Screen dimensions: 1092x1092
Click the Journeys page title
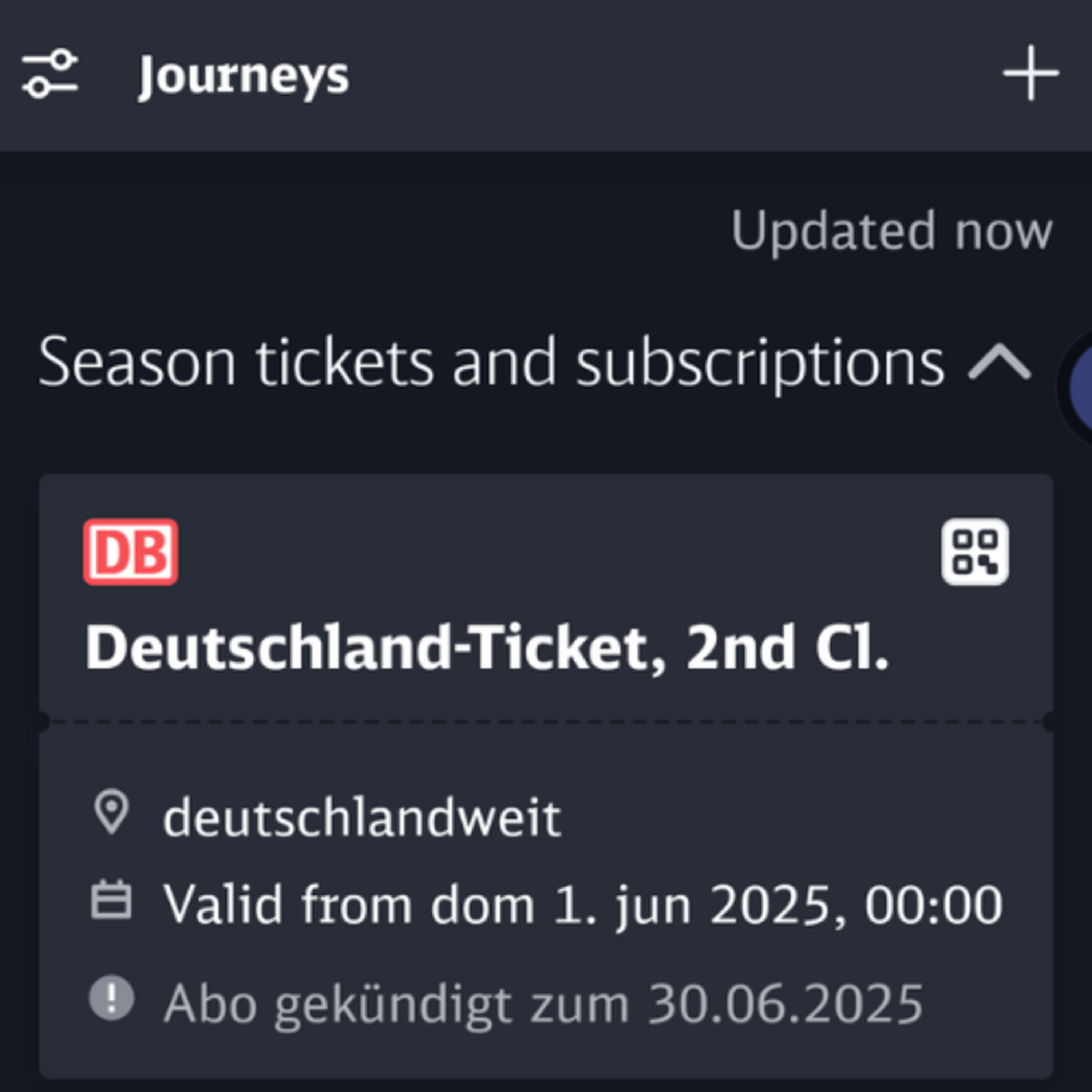tap(244, 77)
